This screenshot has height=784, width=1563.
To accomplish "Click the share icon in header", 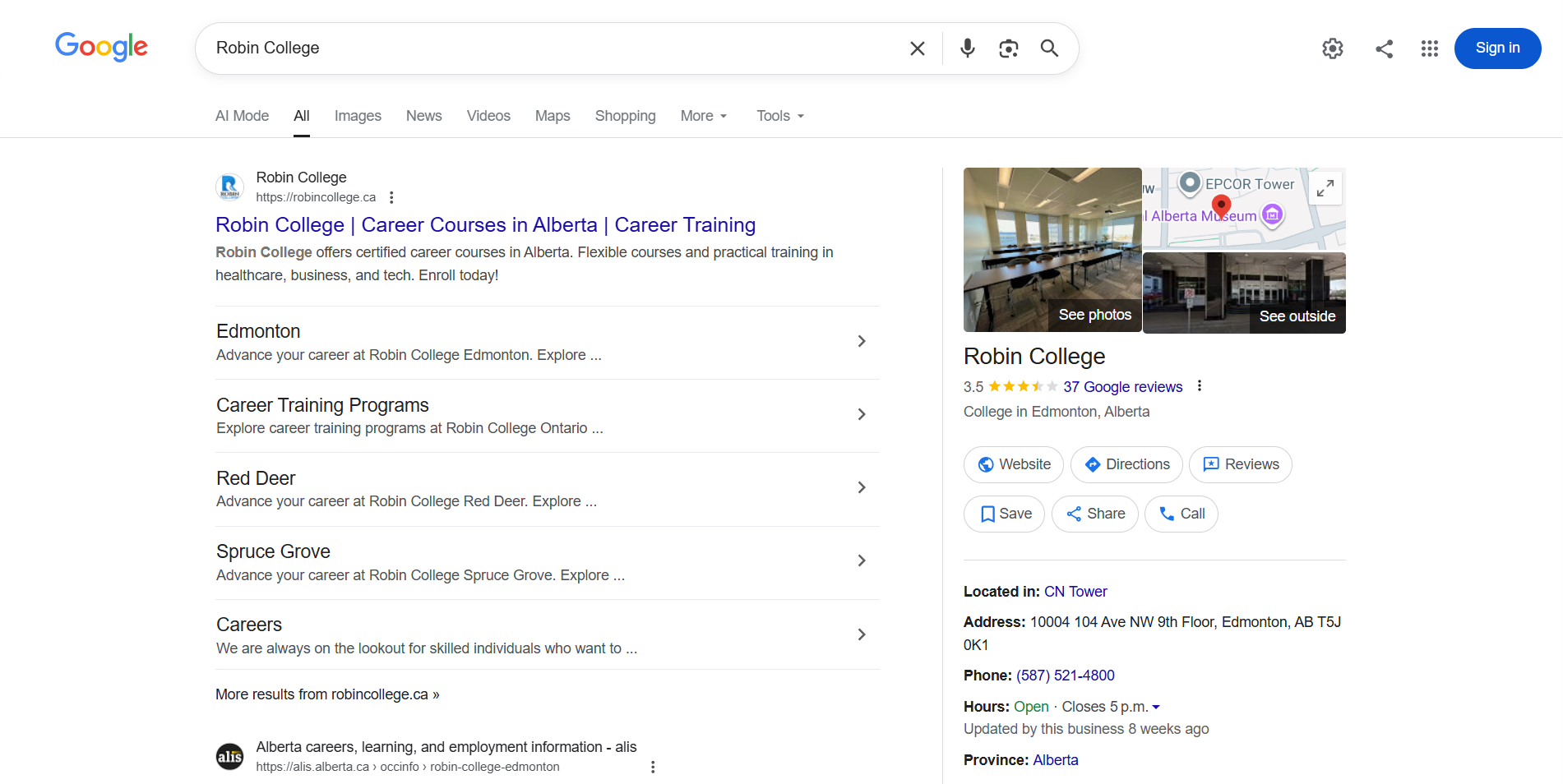I will tap(1385, 48).
